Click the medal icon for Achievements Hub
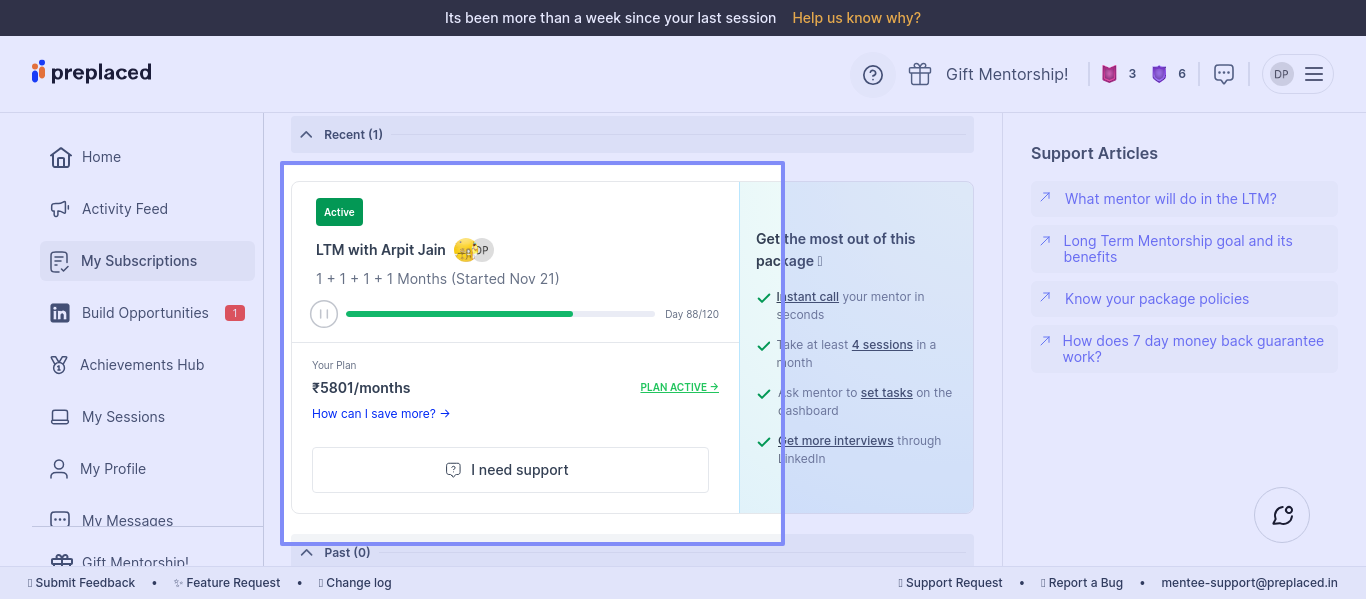1366x599 pixels. pyautogui.click(x=59, y=365)
